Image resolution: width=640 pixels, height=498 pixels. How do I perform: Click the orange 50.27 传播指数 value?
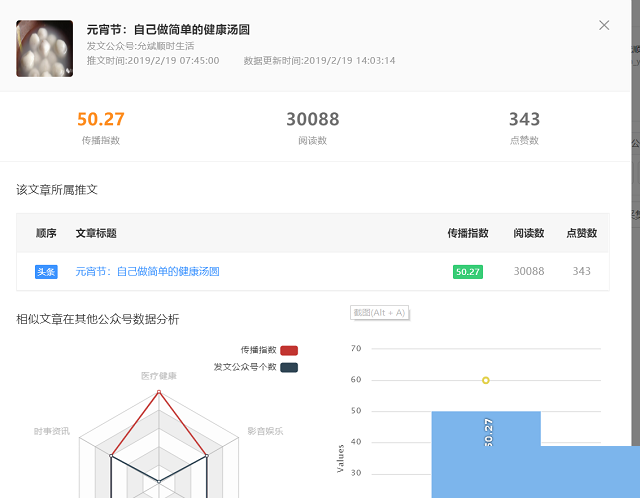coord(101,119)
